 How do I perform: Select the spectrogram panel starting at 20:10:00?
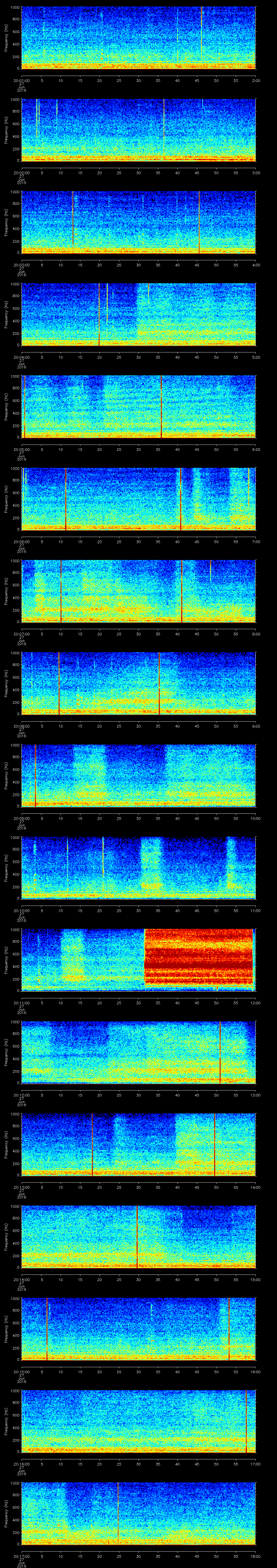139,868
